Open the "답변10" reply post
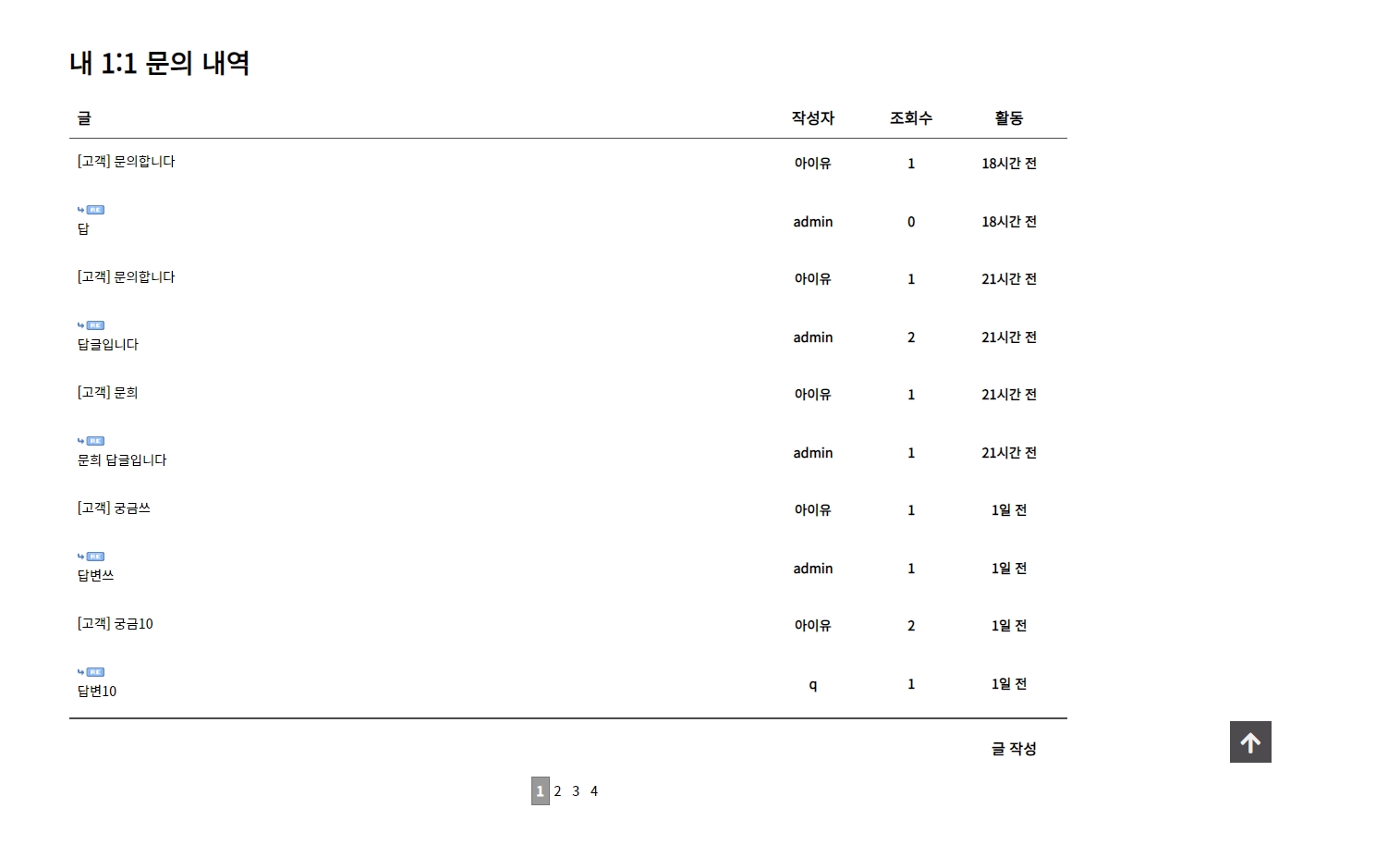Screen dimensions: 1400x845 tap(97, 690)
